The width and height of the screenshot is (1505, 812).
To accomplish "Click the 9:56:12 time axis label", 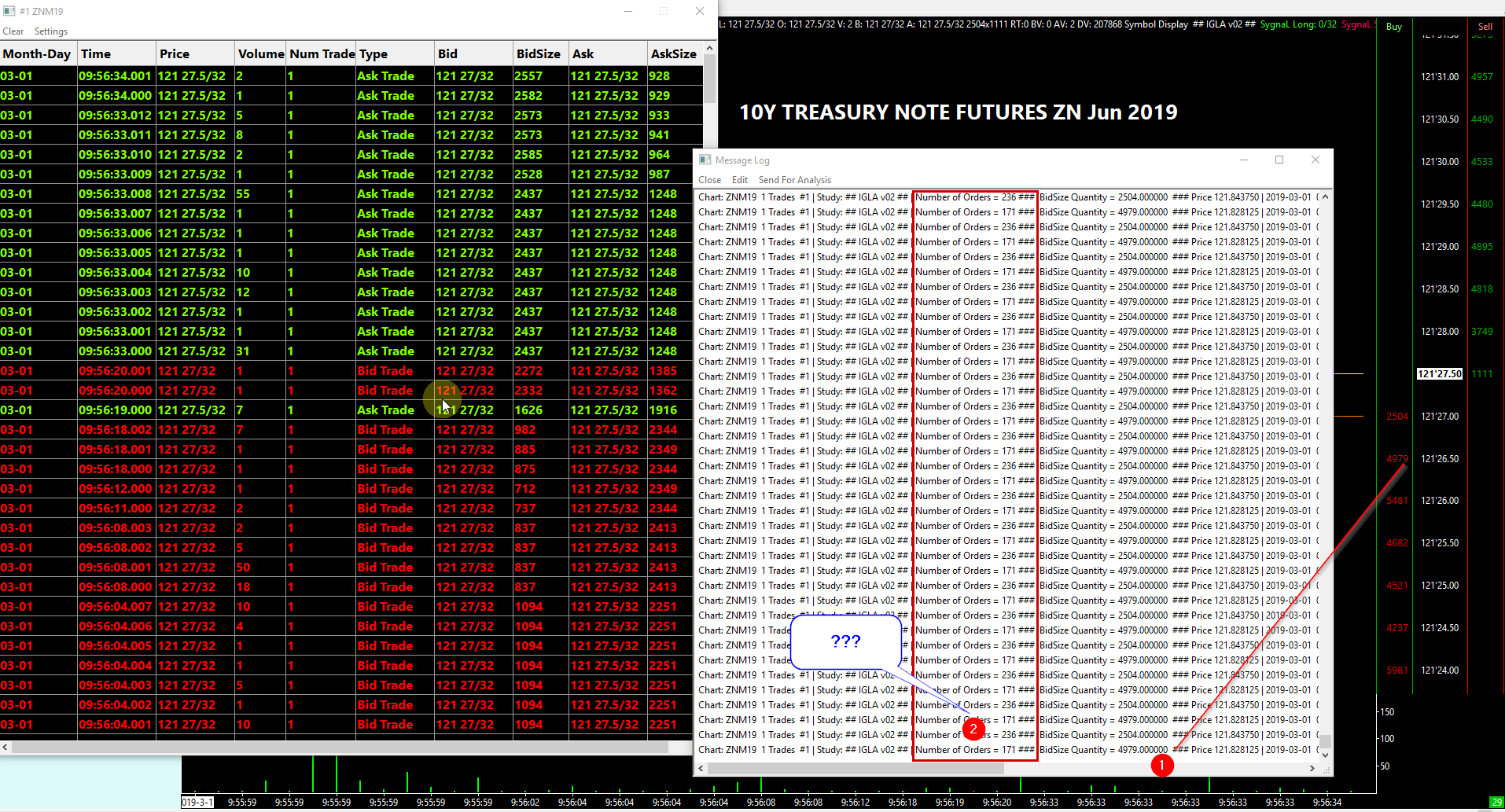I will point(856,803).
